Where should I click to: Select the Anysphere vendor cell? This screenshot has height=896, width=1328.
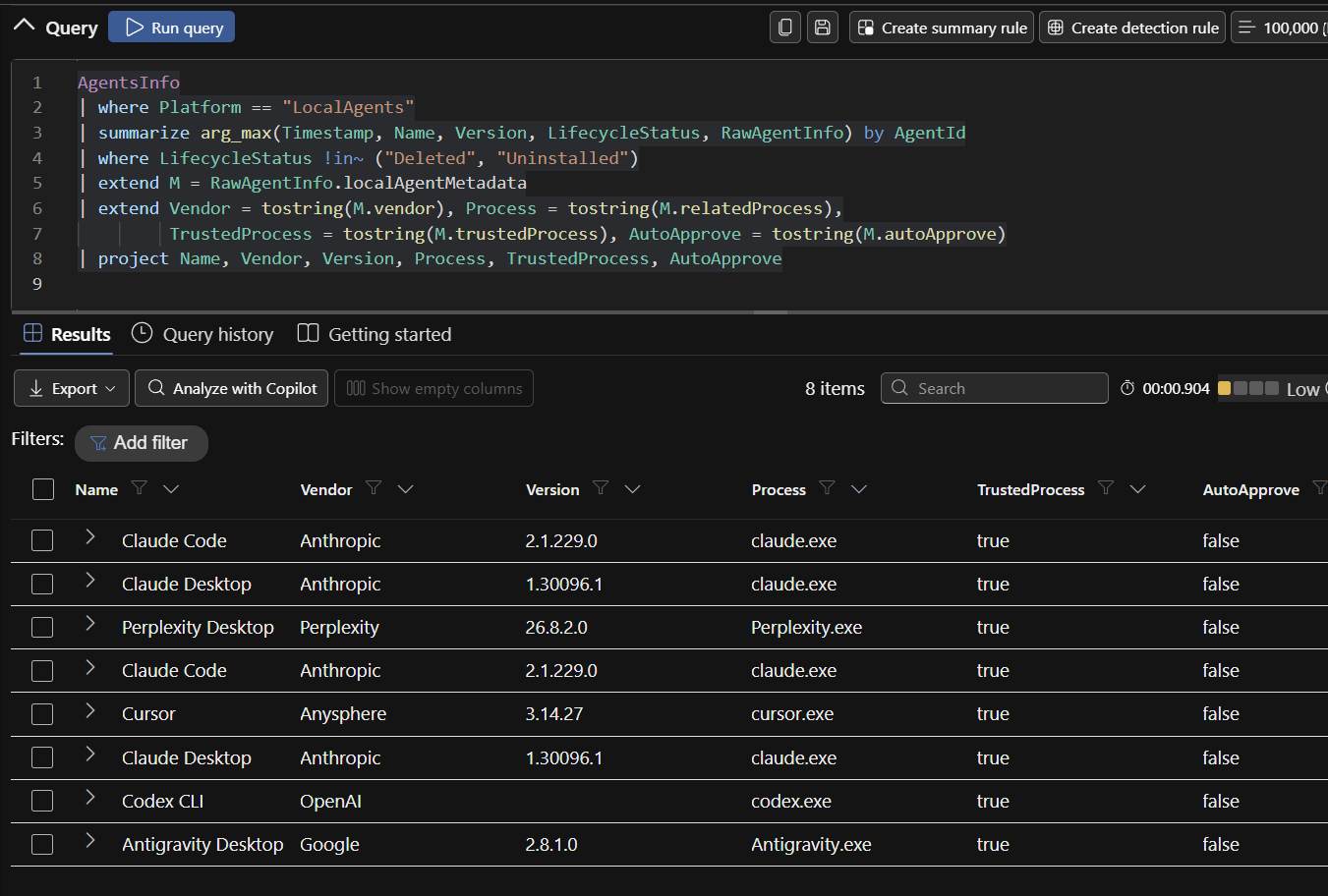343,714
